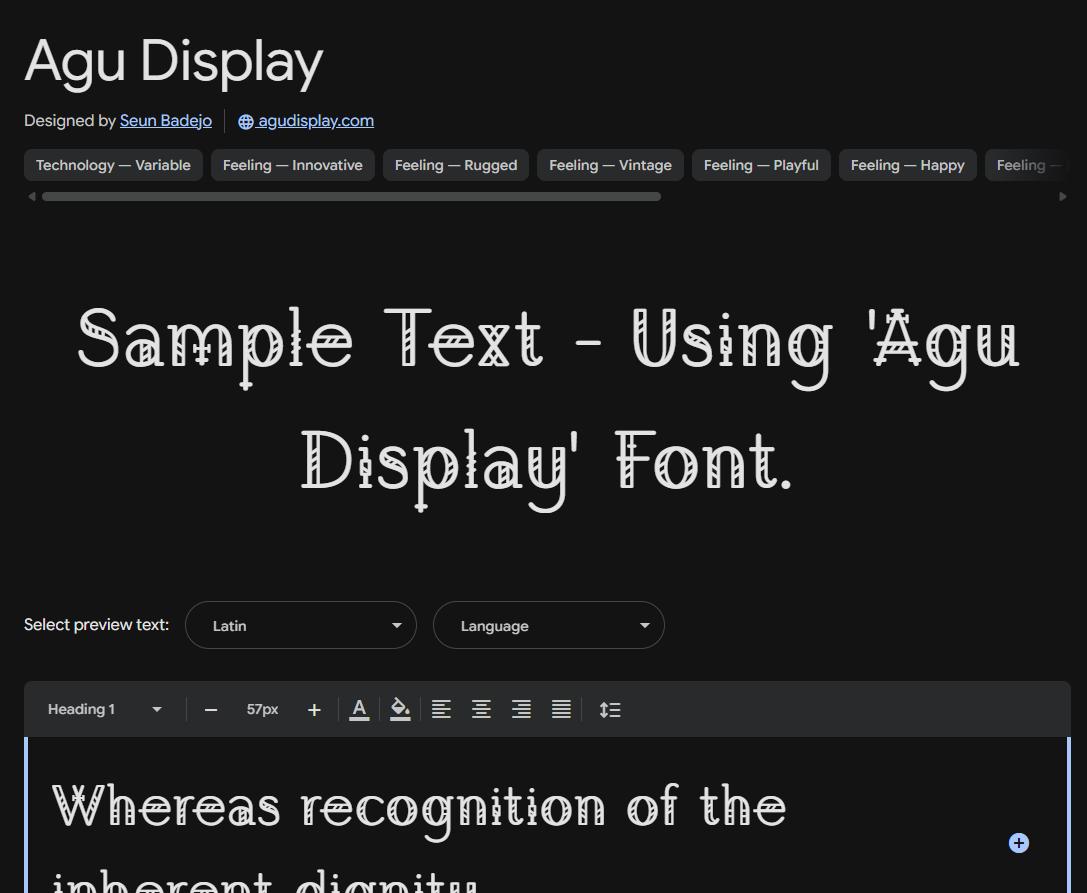Justify the text
This screenshot has height=893, width=1087.
tap(562, 709)
